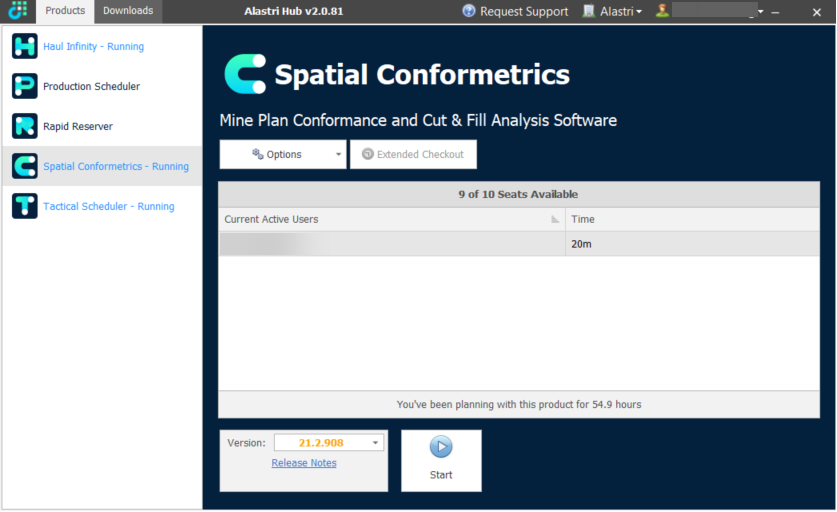
Task: Sort by Current Active Users column
Action: click(391, 219)
